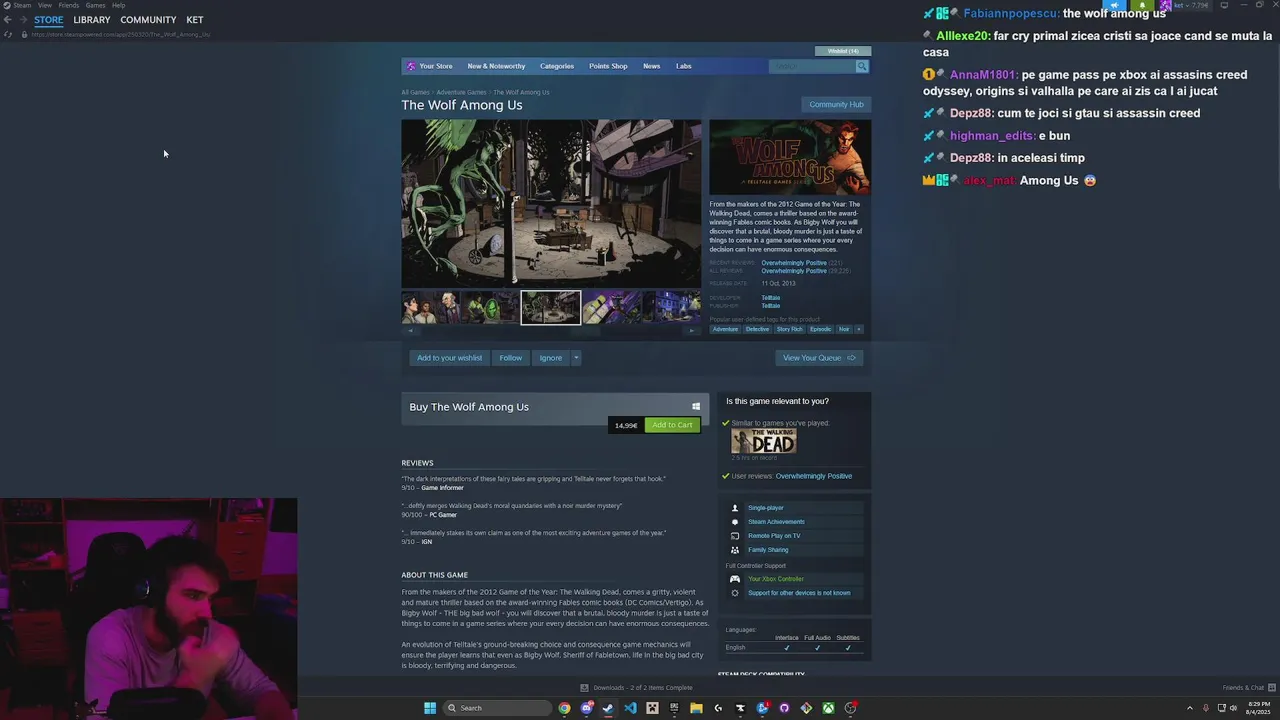Image resolution: width=1280 pixels, height=720 pixels.
Task: Open Visual Studio Code from taskbar
Action: 630,708
